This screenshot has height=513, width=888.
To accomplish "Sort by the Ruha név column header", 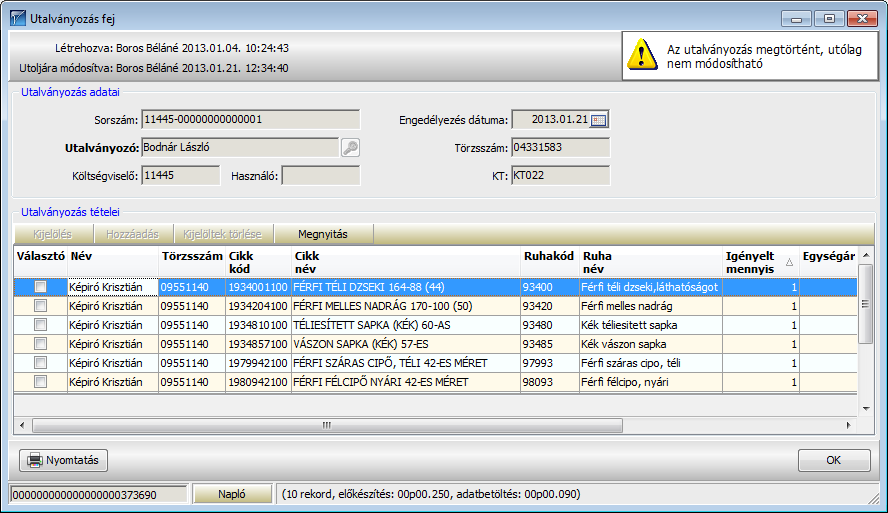I will click(651, 262).
